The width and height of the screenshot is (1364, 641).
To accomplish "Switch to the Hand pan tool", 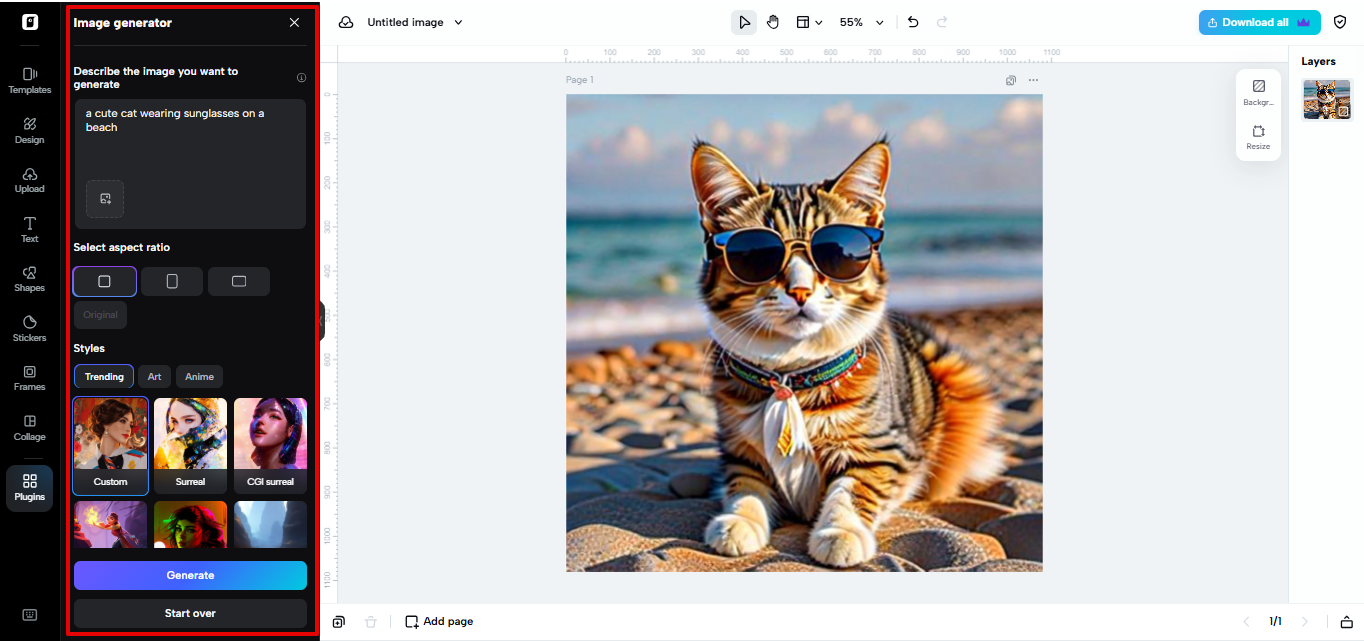I will point(773,21).
